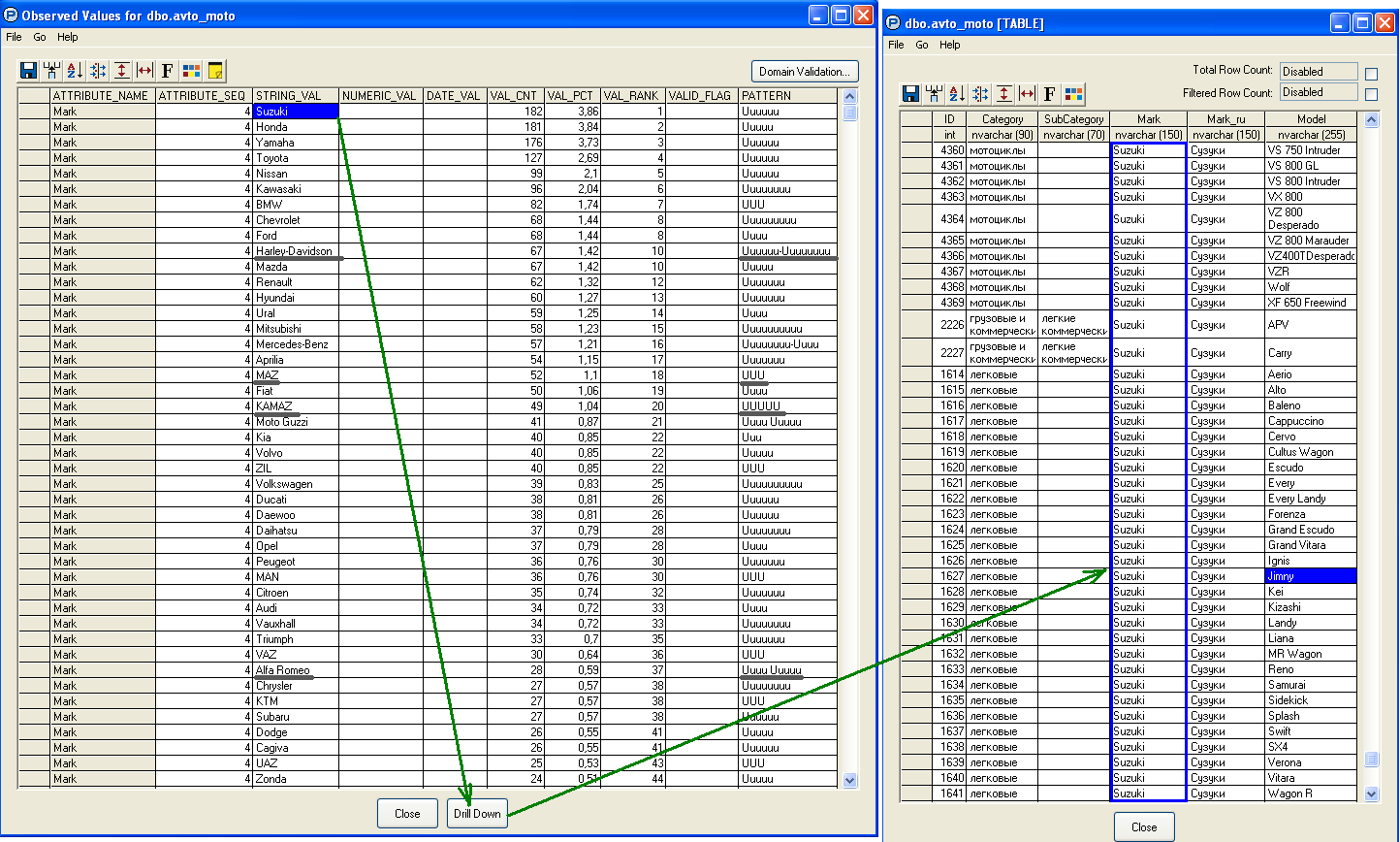Screen dimensions: 1400x842
Task: Open Go menu in dbo.avto_moto TABLE window
Action: 922,45
